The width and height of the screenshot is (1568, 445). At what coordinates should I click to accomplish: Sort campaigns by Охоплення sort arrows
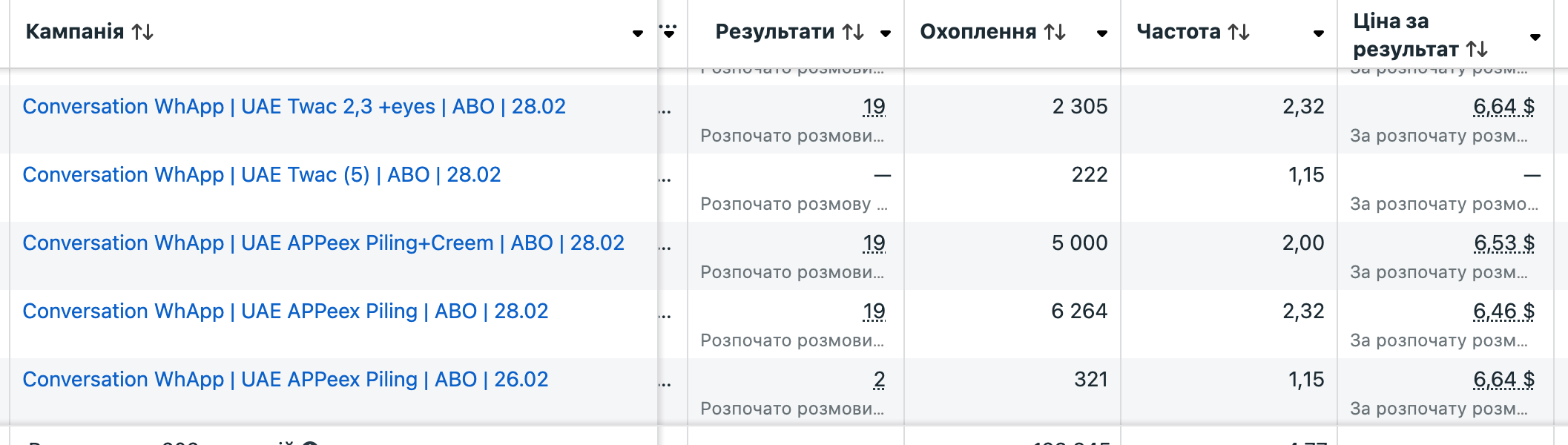pyautogui.click(x=1056, y=33)
